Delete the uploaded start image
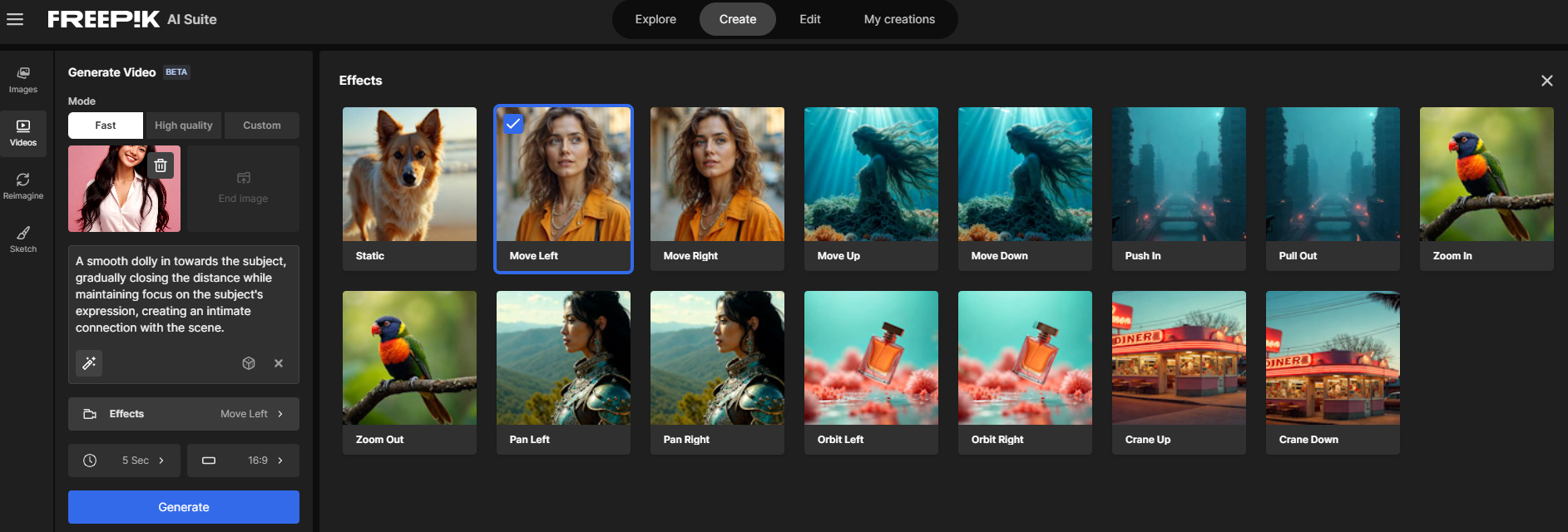Image resolution: width=1568 pixels, height=532 pixels. (x=161, y=165)
